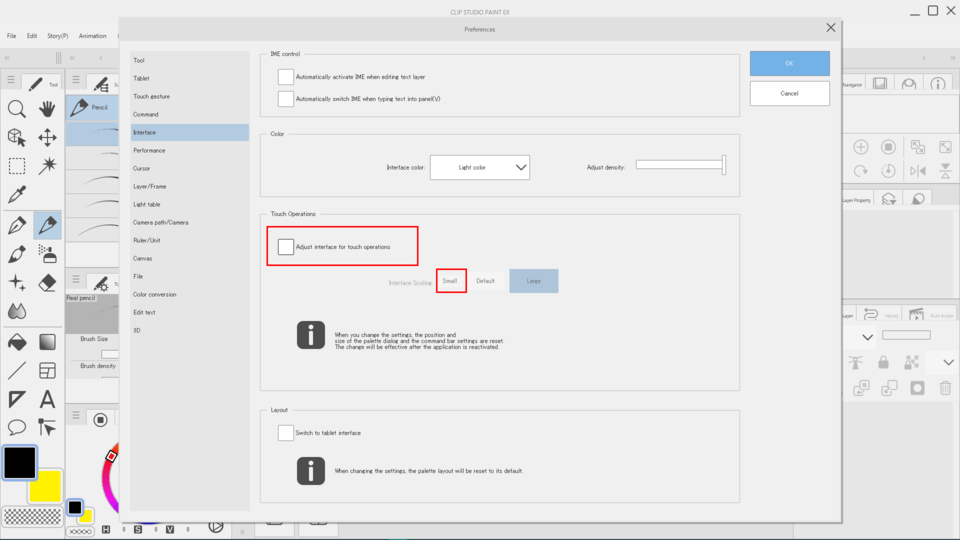Select the Color conversion preferences category

coord(190,294)
